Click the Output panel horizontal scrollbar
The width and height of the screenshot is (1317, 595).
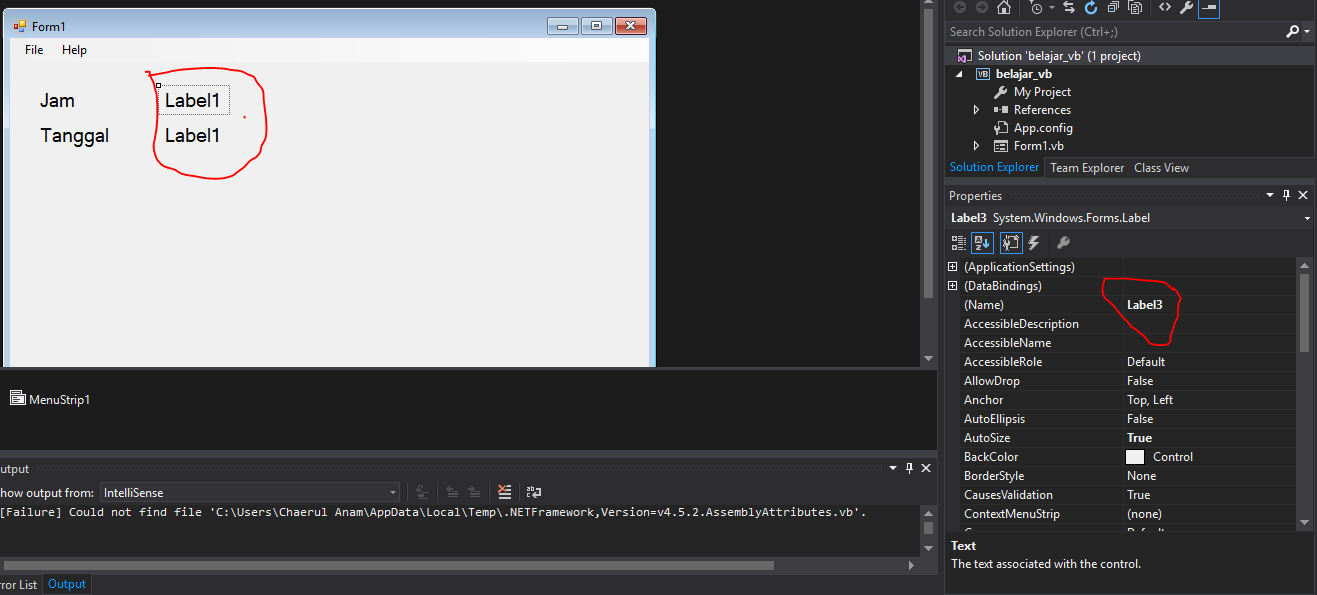387,565
